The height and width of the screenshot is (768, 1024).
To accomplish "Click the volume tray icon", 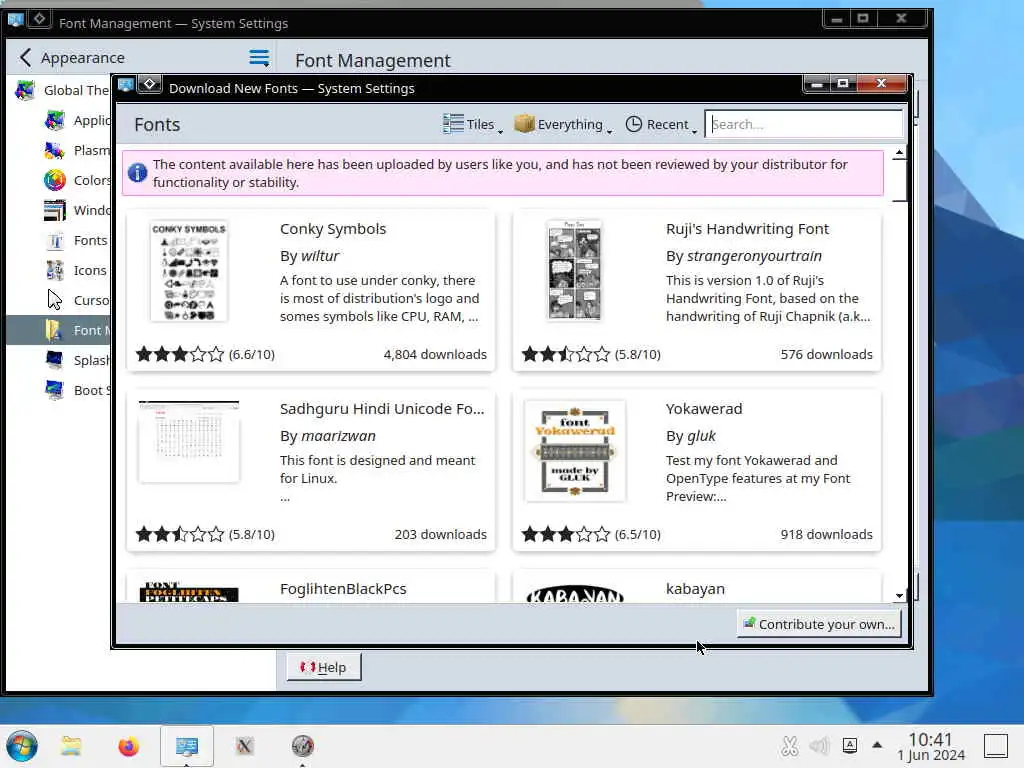I will tap(819, 745).
